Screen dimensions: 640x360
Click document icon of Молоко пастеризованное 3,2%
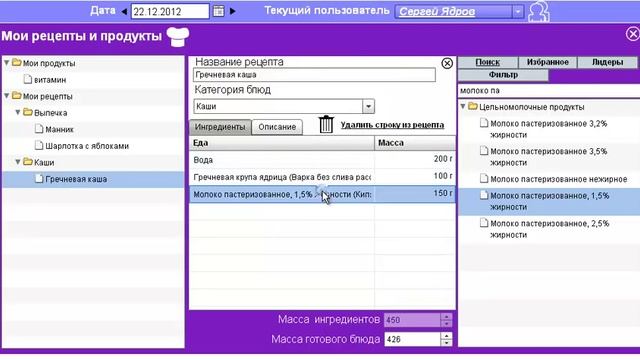[484, 123]
